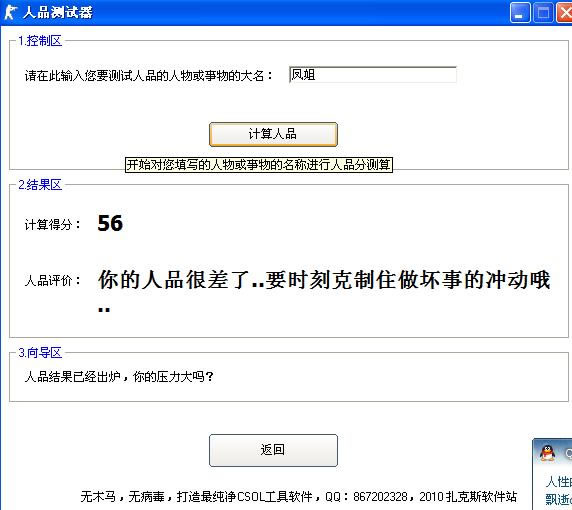The width and height of the screenshot is (572, 510).
Task: Open the 飘逝 link in QQ popup
Action: 559,499
